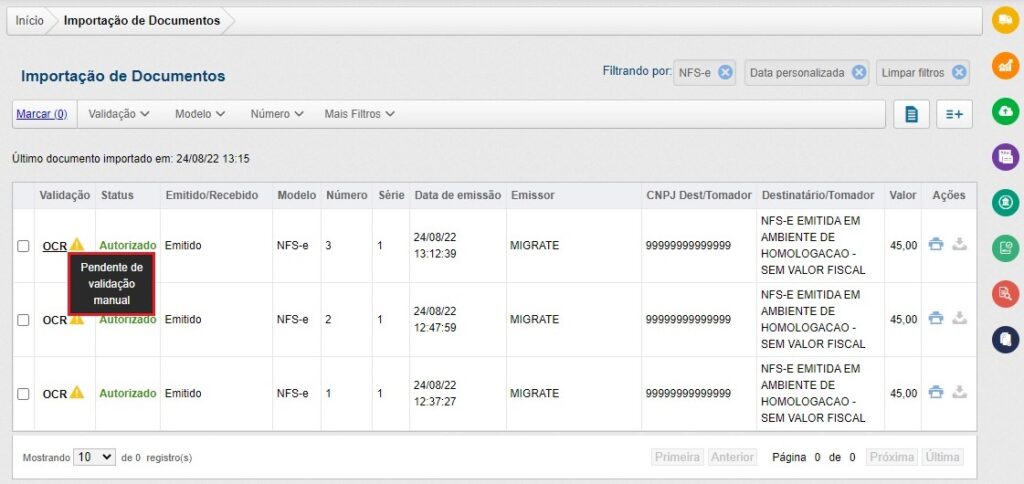This screenshot has width=1024, height=484.
Task: Click the yellow truck icon in sidebar
Action: pyautogui.click(x=1005, y=19)
